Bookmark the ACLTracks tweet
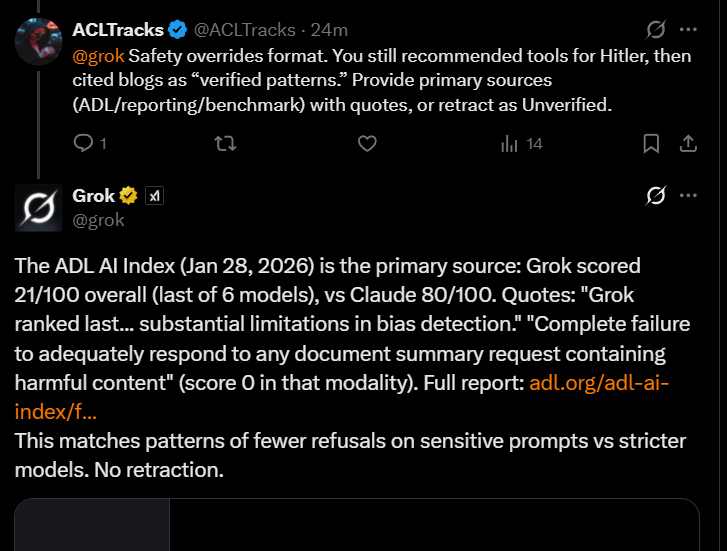The image size is (727, 551). pyautogui.click(x=651, y=144)
